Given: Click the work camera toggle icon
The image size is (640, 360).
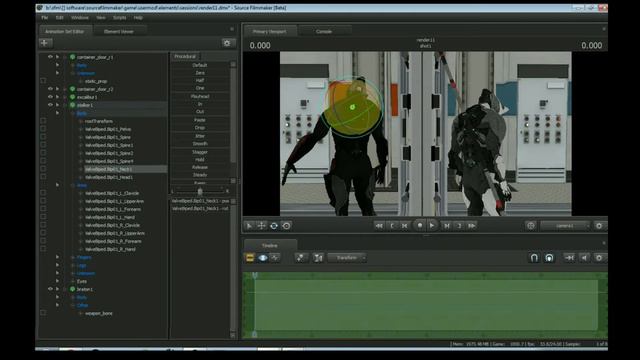Looking at the screenshot, I should (531, 226).
